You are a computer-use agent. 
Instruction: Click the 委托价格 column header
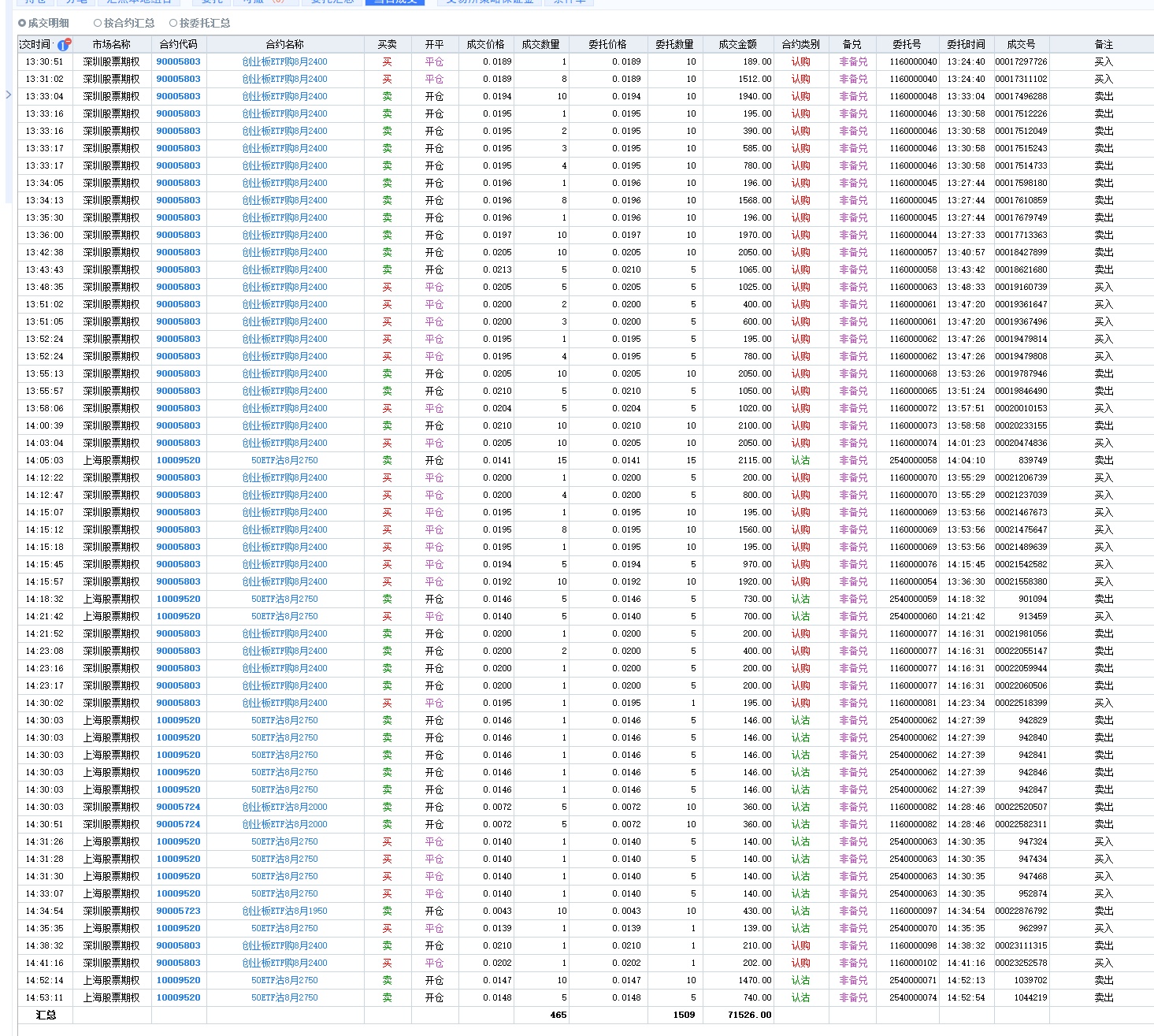pos(607,44)
